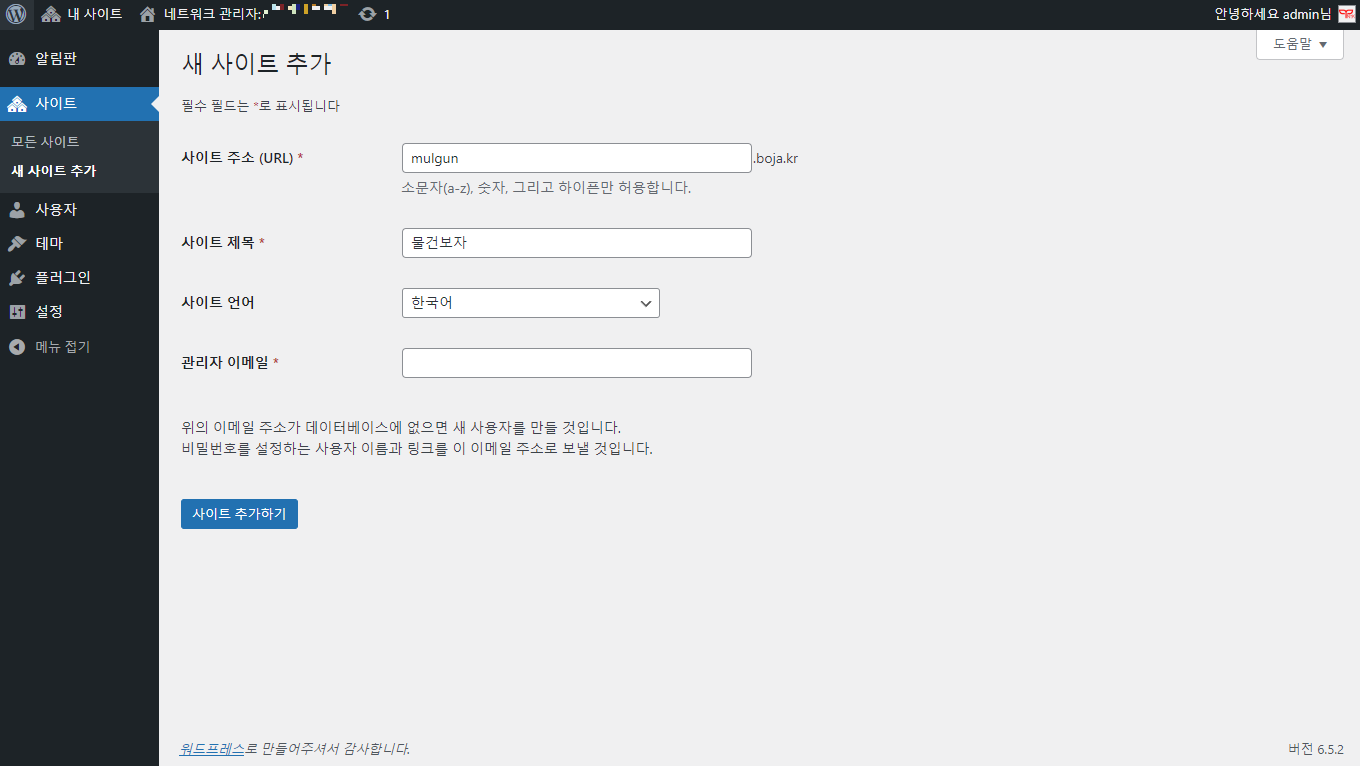This screenshot has width=1360, height=766.
Task: Click the 플러그인 plug icon
Action: (x=17, y=278)
